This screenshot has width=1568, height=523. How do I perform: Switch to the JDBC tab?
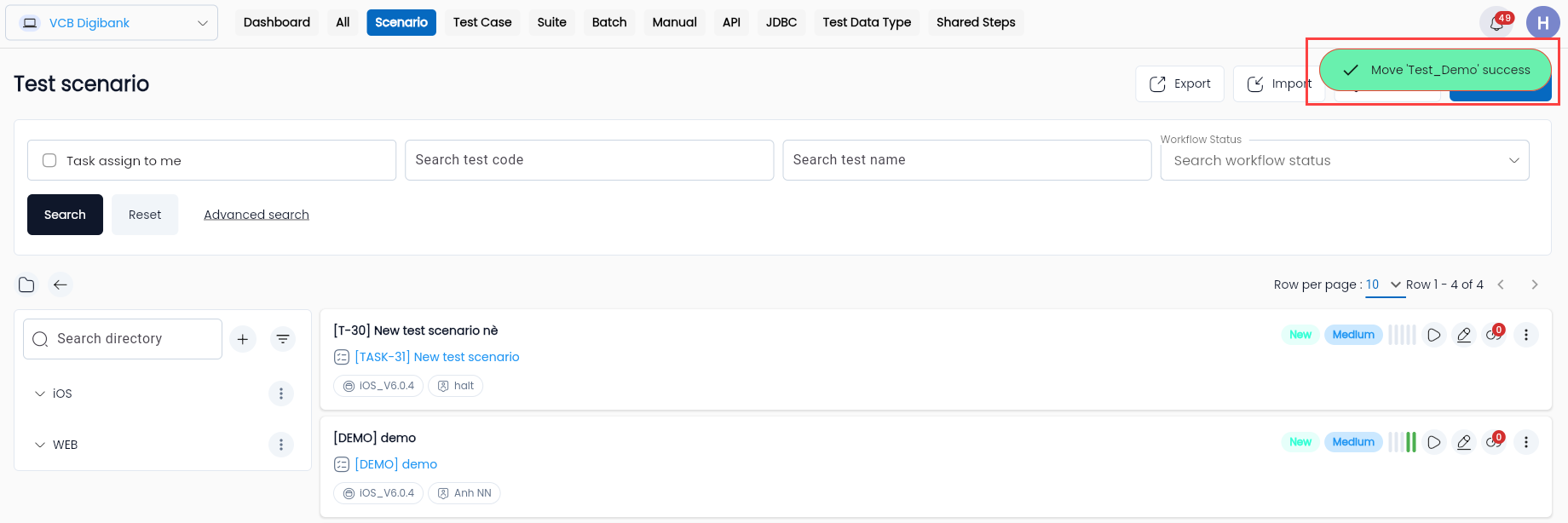tap(781, 22)
